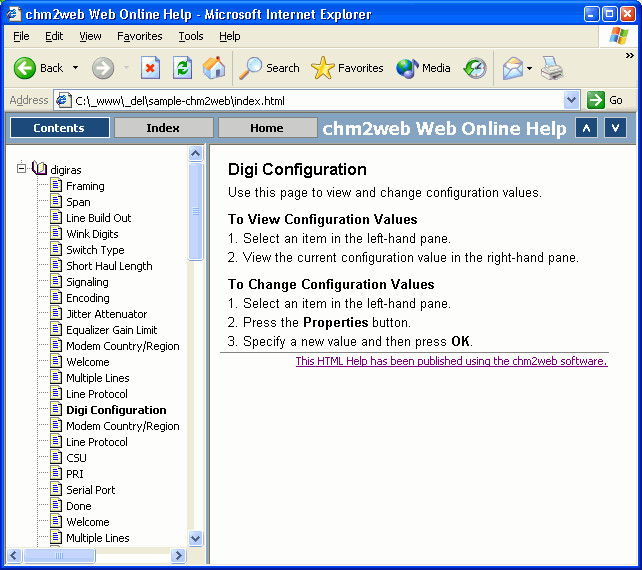
Task: Open the Switch Type topic
Action: click(x=95, y=250)
